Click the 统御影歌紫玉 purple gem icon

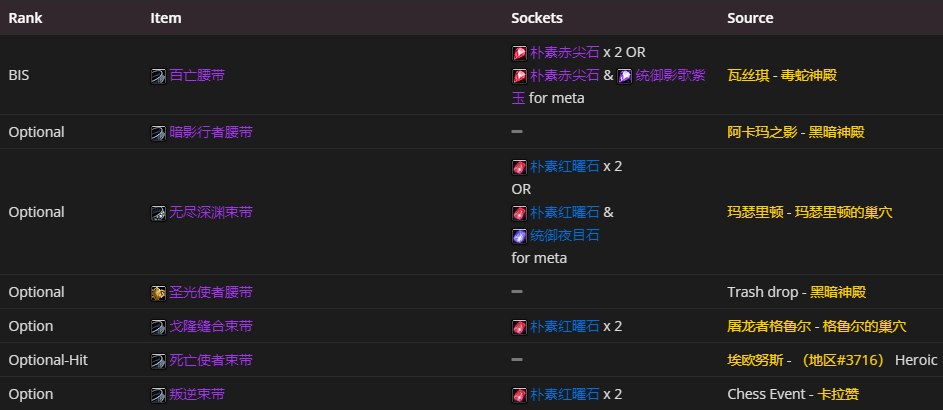pyautogui.click(x=624, y=75)
